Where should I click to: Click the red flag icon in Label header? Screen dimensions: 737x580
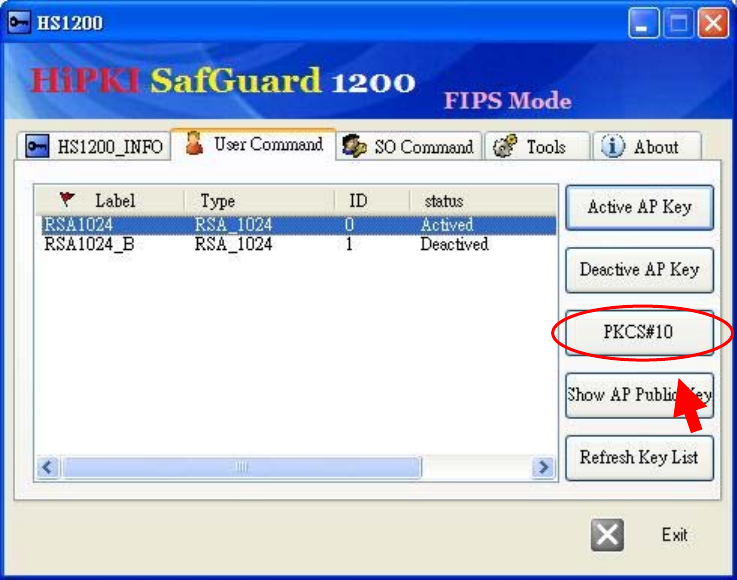[67, 199]
